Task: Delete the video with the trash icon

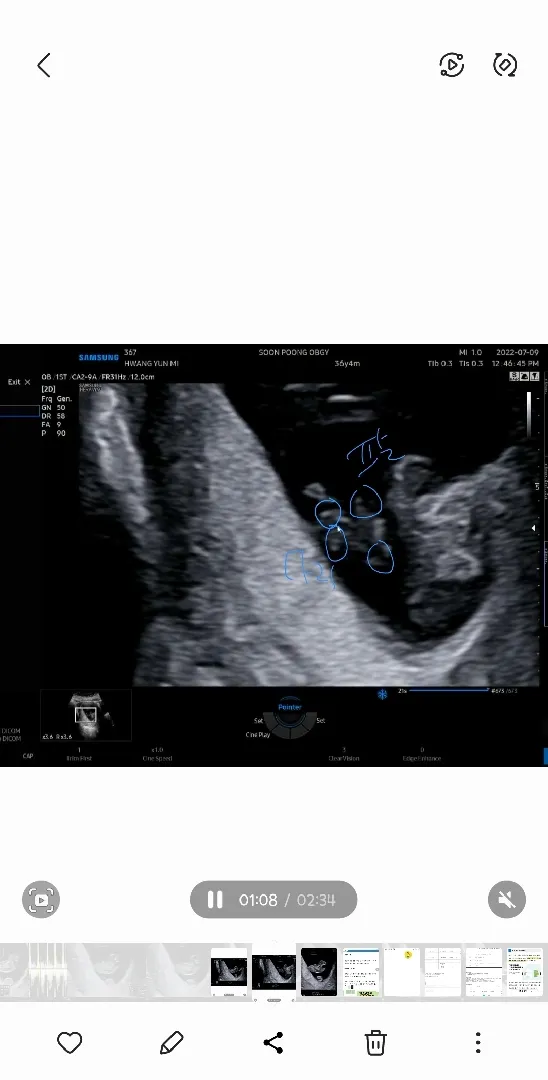Action: [375, 1042]
